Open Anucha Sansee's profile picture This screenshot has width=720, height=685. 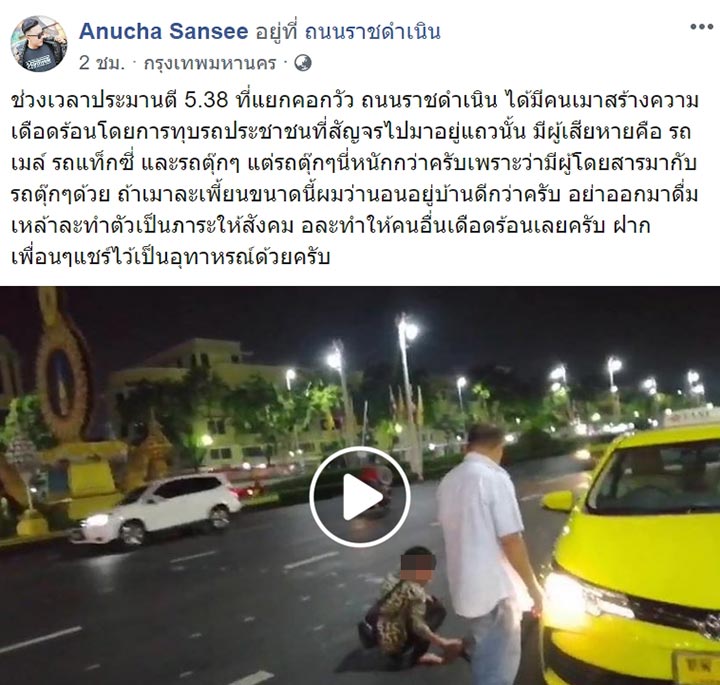coord(39,44)
